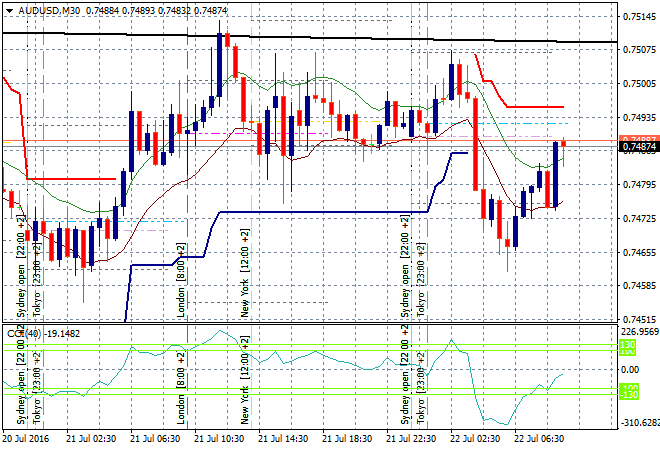Click the chart menu triangle beside AUDUSD,M30
Viewport: 660px width, 450px height.
pos(9,11)
